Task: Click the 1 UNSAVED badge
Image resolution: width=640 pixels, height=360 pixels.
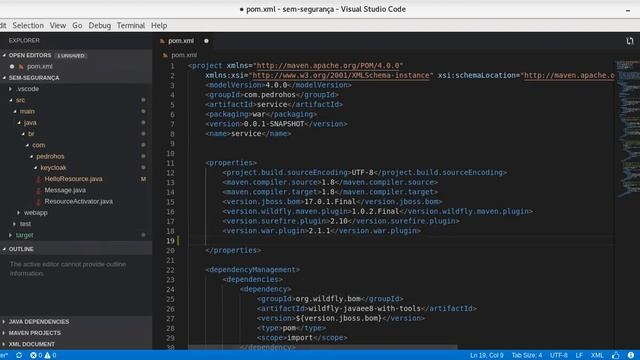Action: (x=71, y=56)
